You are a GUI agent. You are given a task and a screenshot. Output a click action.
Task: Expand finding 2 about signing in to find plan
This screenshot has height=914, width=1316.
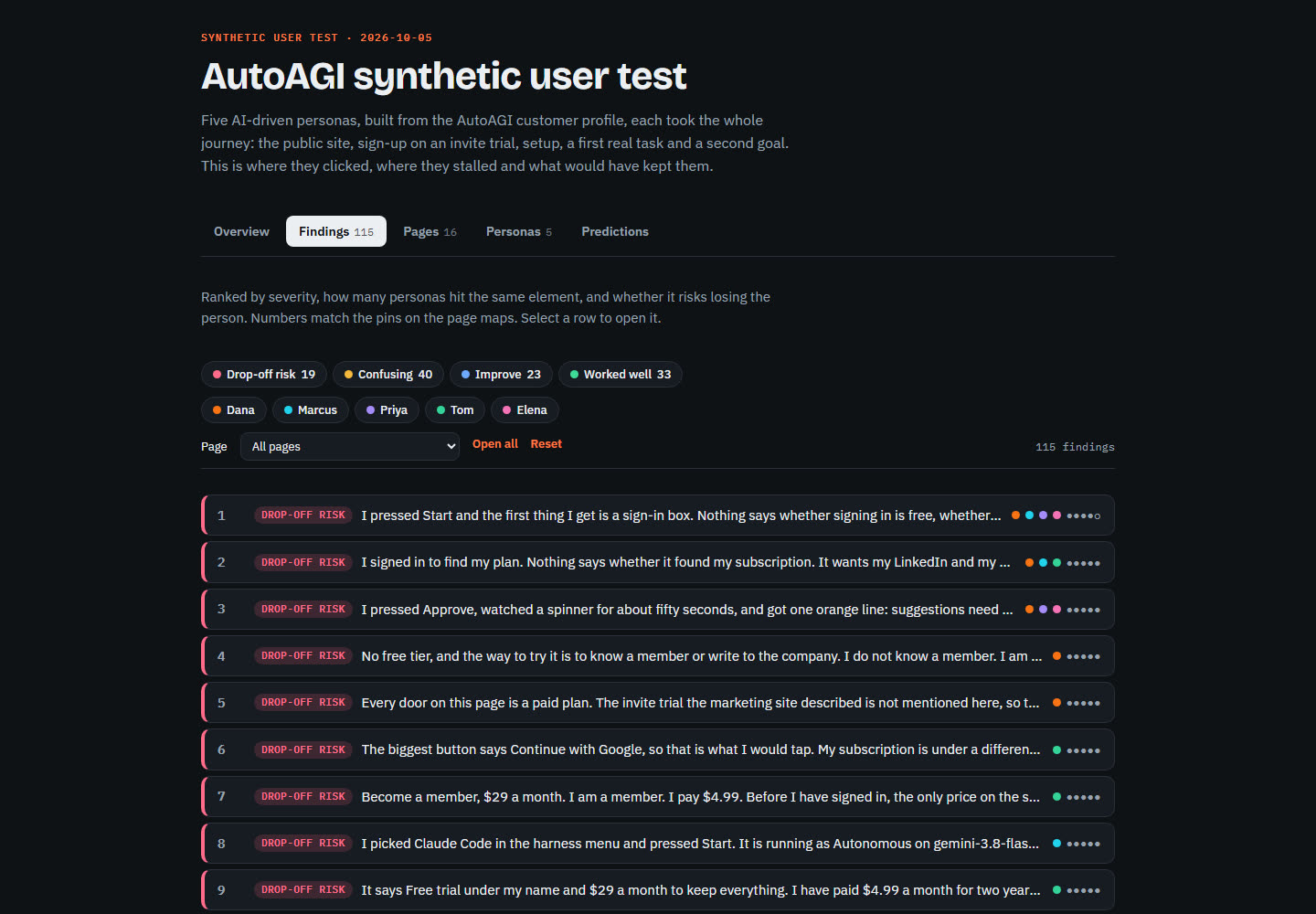click(x=658, y=562)
